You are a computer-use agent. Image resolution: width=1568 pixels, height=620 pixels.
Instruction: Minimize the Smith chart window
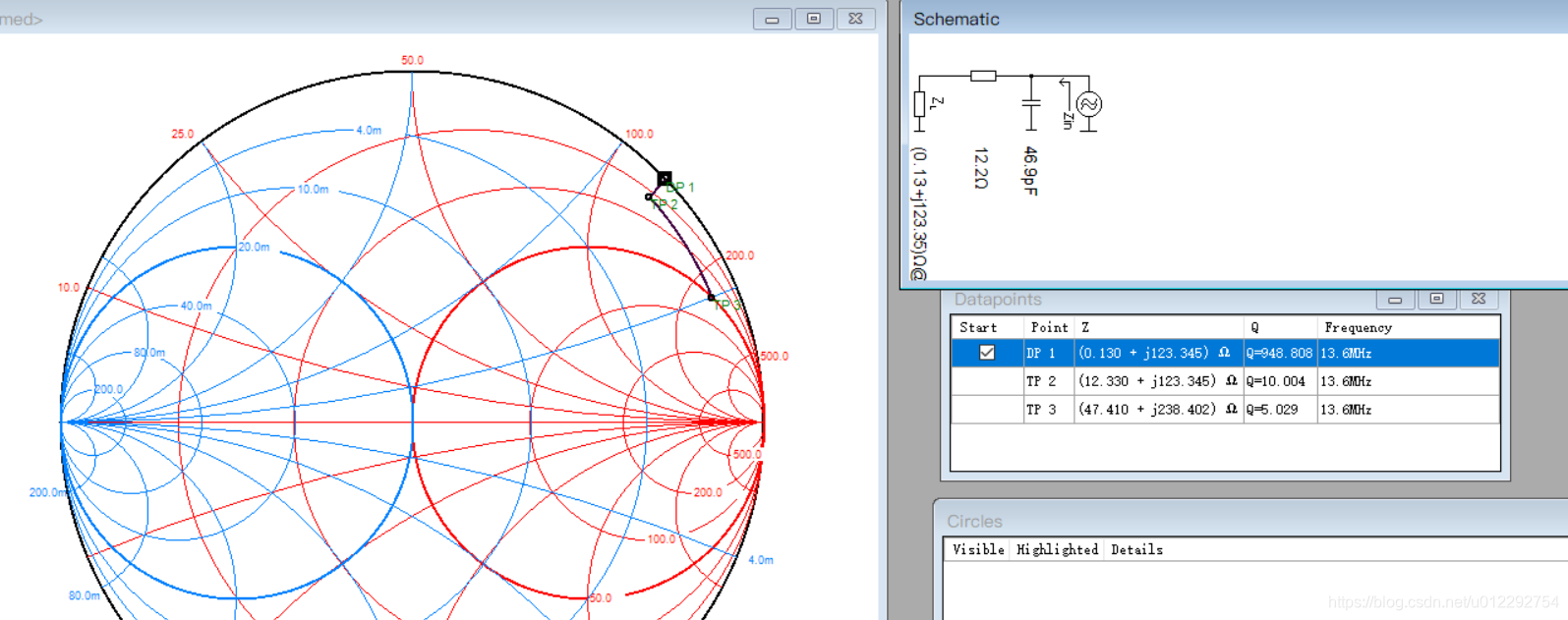(773, 19)
